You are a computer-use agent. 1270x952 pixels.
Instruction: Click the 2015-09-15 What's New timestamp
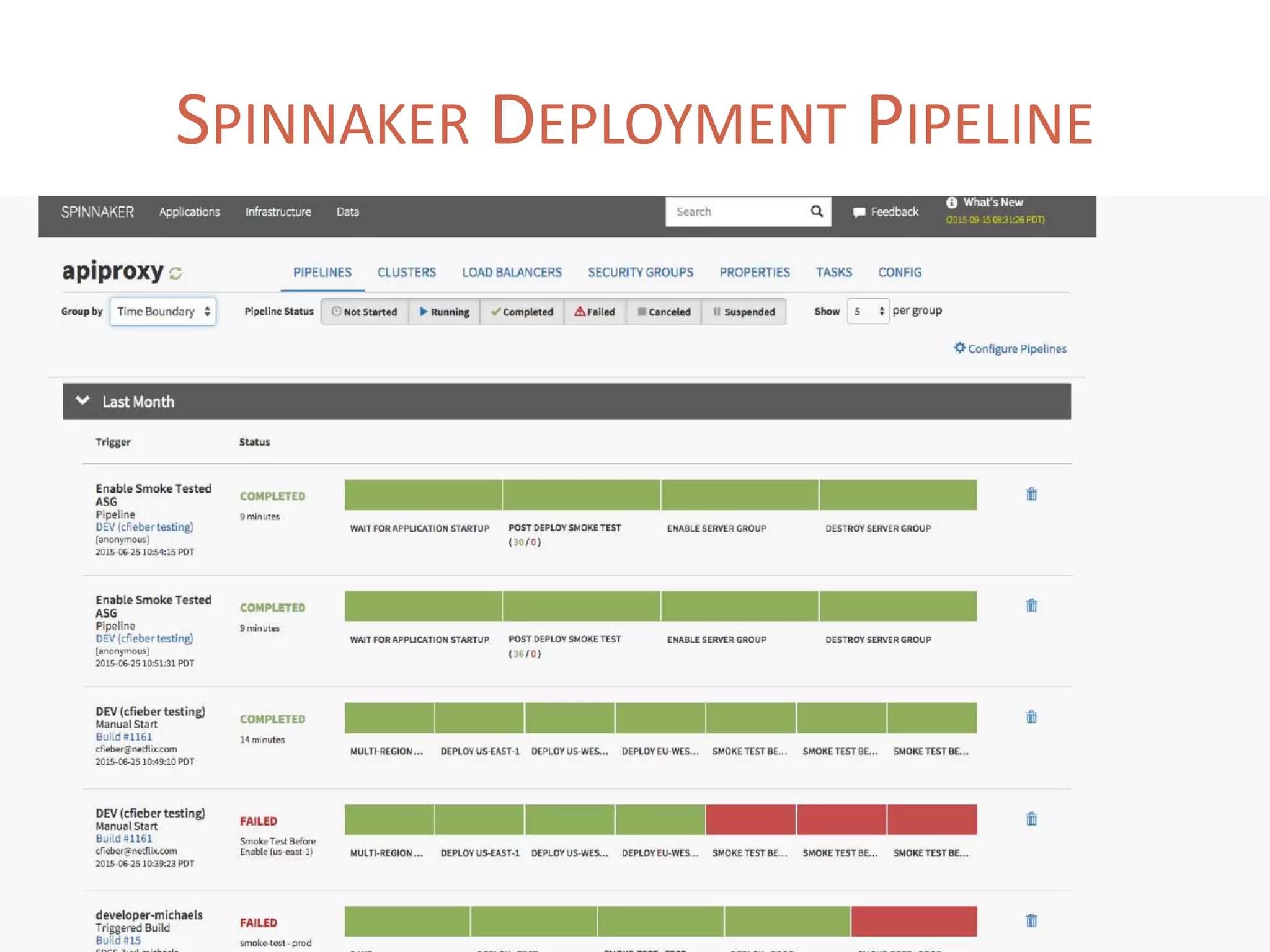995,220
